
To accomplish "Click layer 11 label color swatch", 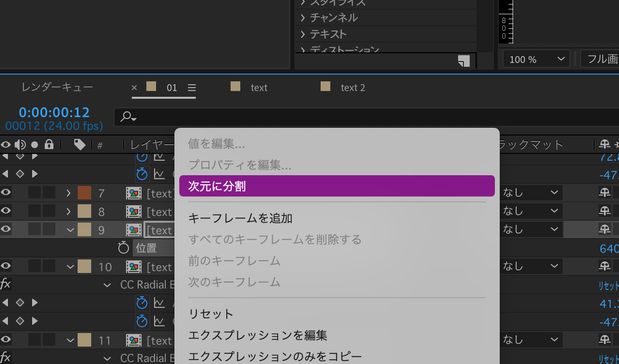I will point(84,340).
